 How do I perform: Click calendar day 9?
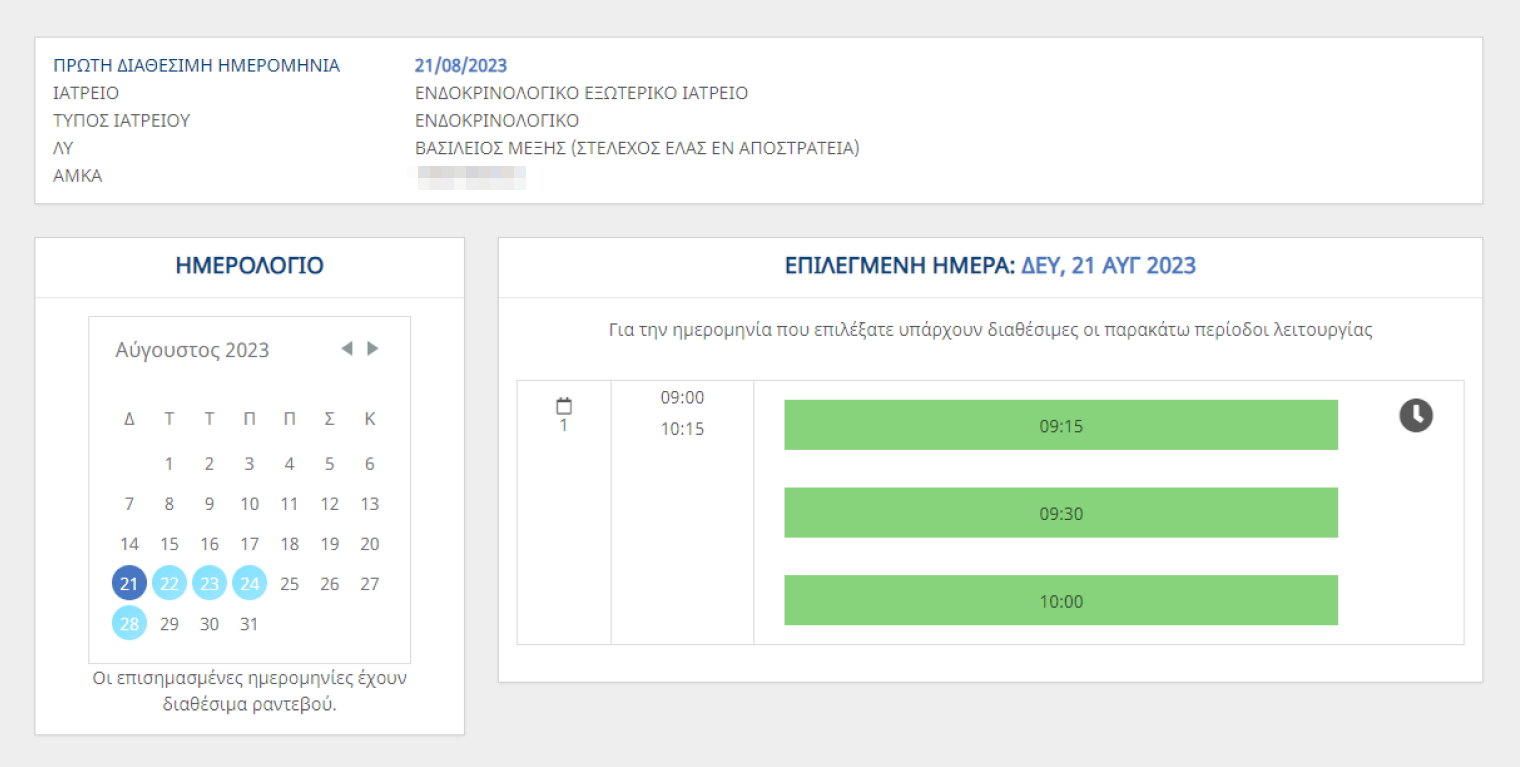(x=209, y=503)
